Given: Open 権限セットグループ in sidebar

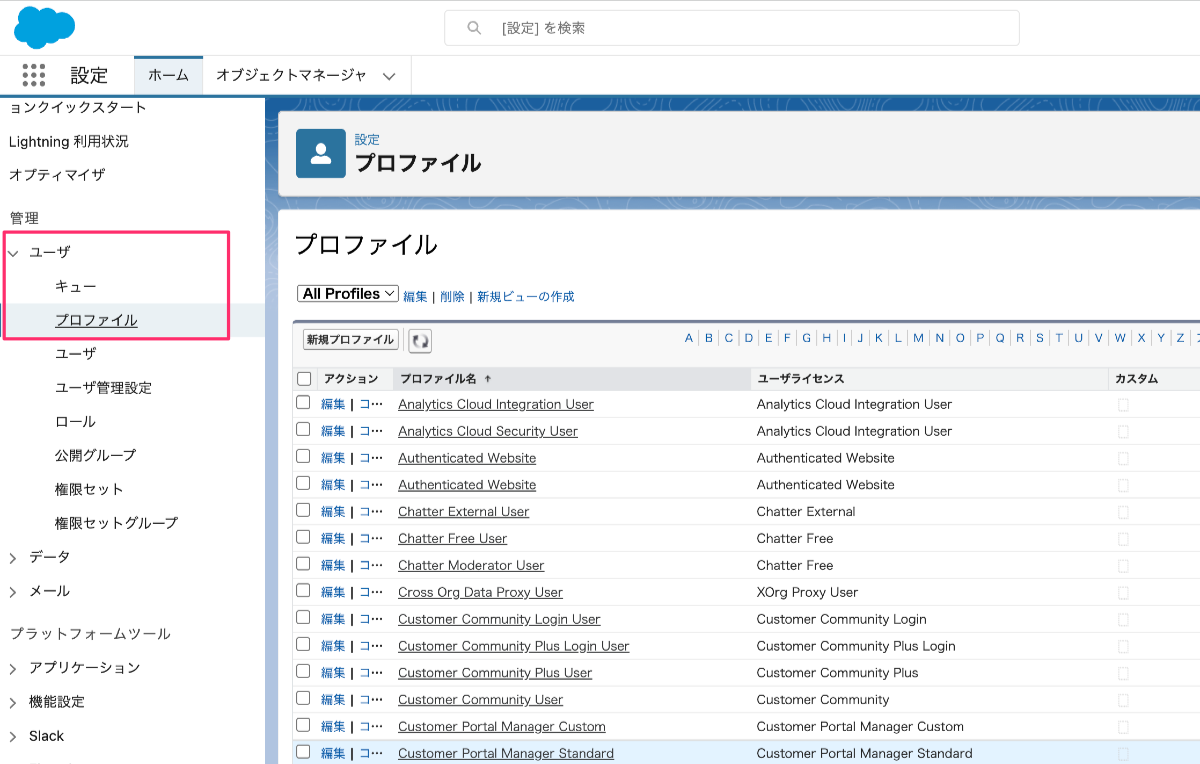Looking at the screenshot, I should (x=116, y=523).
